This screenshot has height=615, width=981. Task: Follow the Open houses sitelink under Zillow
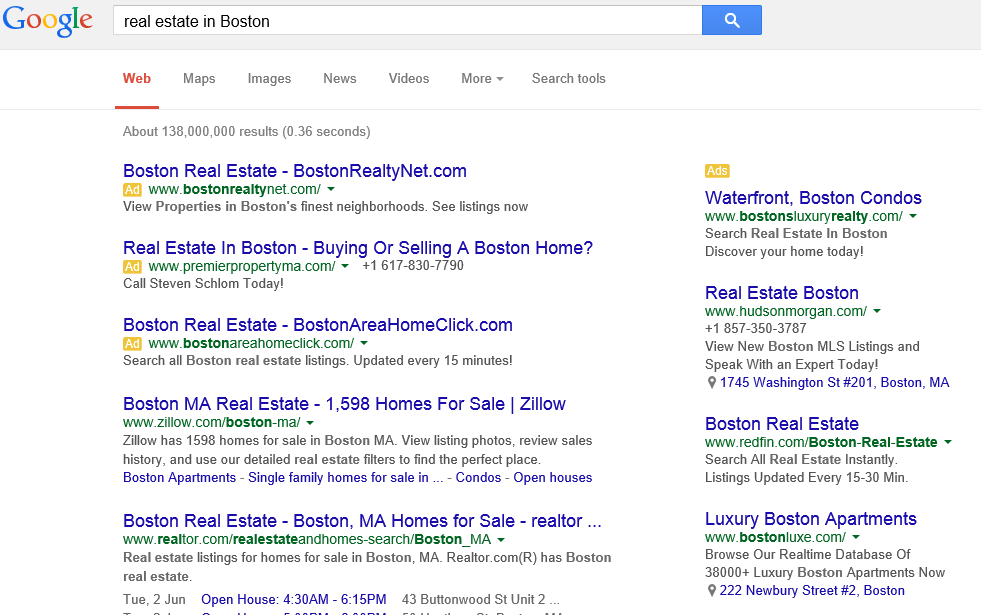[552, 477]
